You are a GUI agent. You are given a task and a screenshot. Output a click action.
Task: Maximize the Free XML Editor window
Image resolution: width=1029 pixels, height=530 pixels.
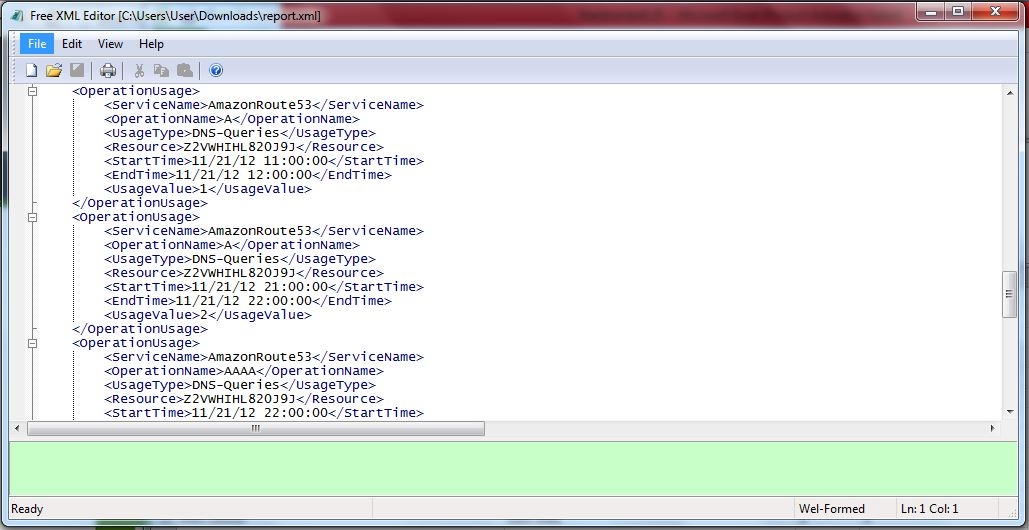pos(958,11)
